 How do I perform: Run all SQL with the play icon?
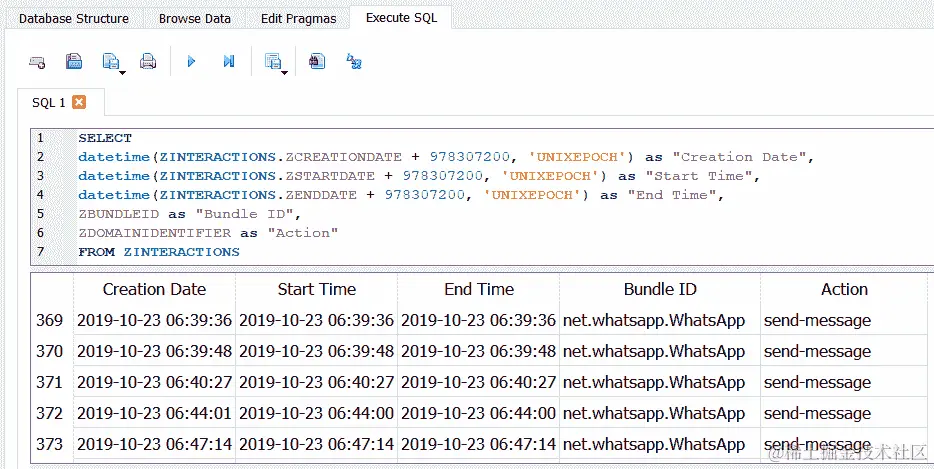click(191, 61)
